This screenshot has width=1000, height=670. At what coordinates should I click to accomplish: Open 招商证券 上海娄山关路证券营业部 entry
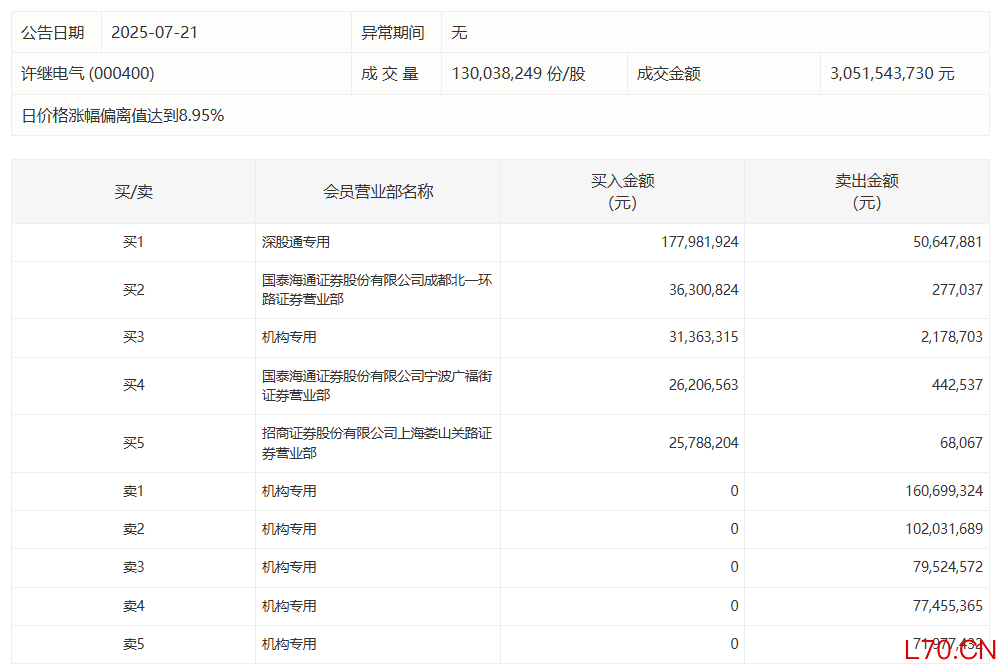377,443
